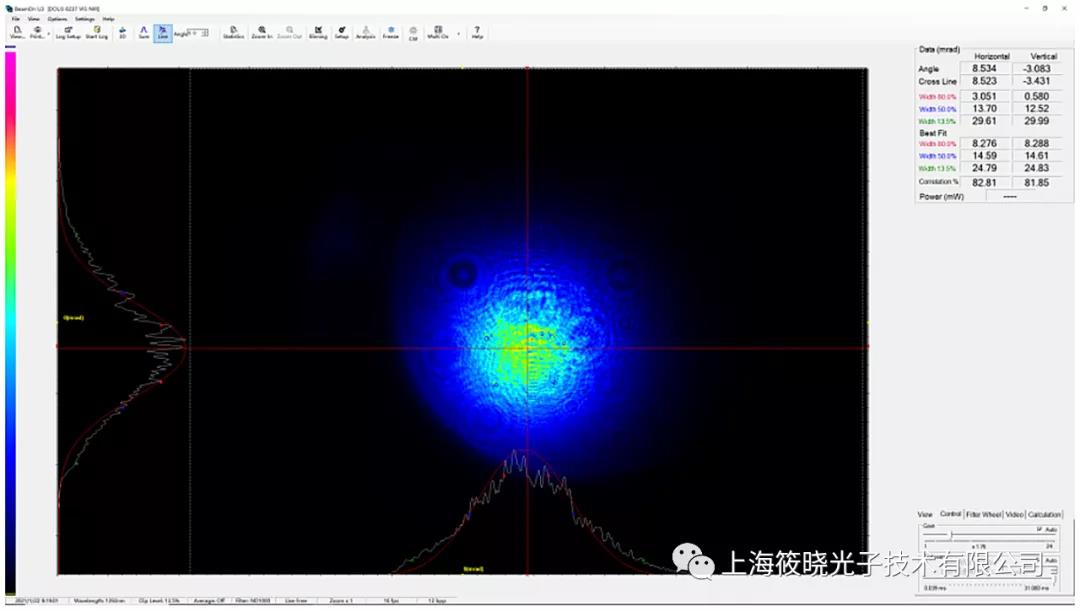The height and width of the screenshot is (612, 1080).
Task: Freeze the live beam capture
Action: (390, 32)
